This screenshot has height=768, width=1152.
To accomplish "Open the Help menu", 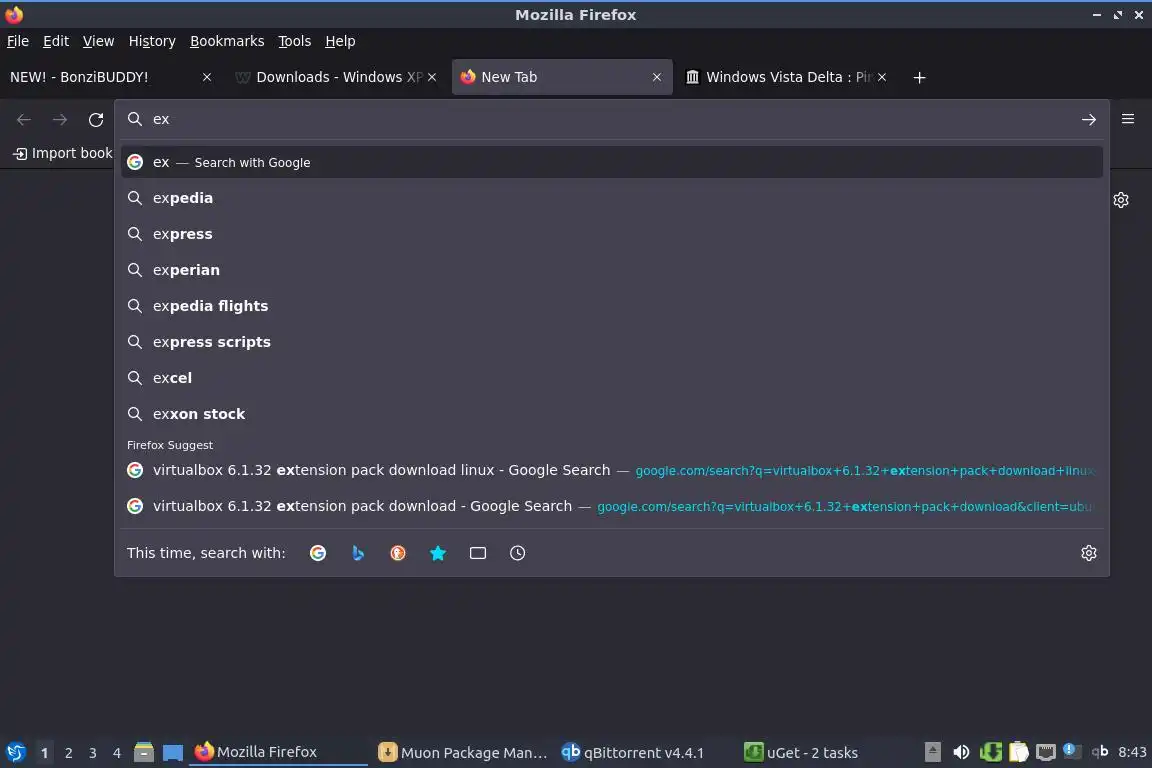I will (340, 41).
